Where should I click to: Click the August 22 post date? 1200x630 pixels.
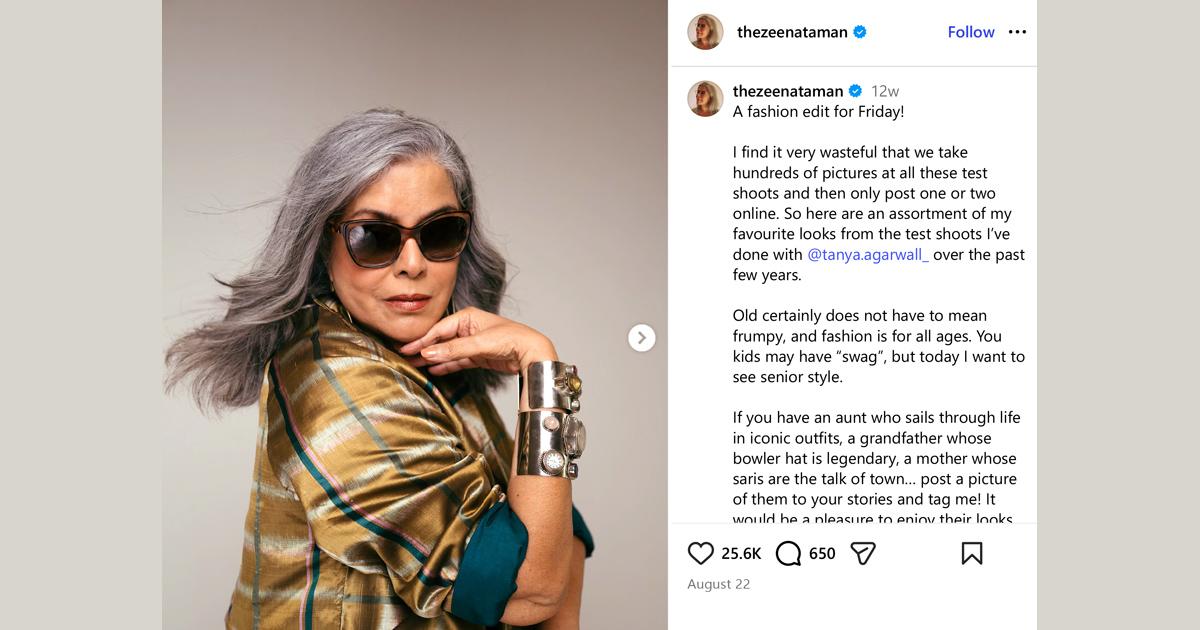pos(718,584)
